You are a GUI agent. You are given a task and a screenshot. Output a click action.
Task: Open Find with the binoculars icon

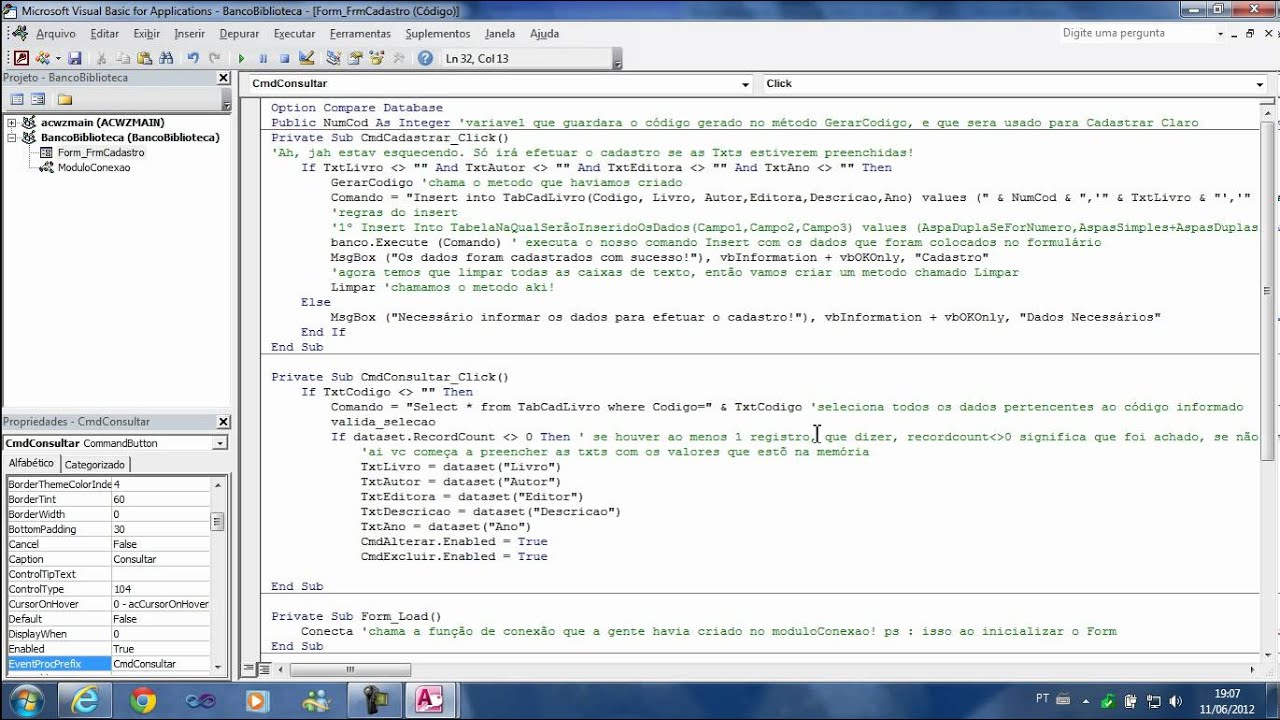pos(166,58)
